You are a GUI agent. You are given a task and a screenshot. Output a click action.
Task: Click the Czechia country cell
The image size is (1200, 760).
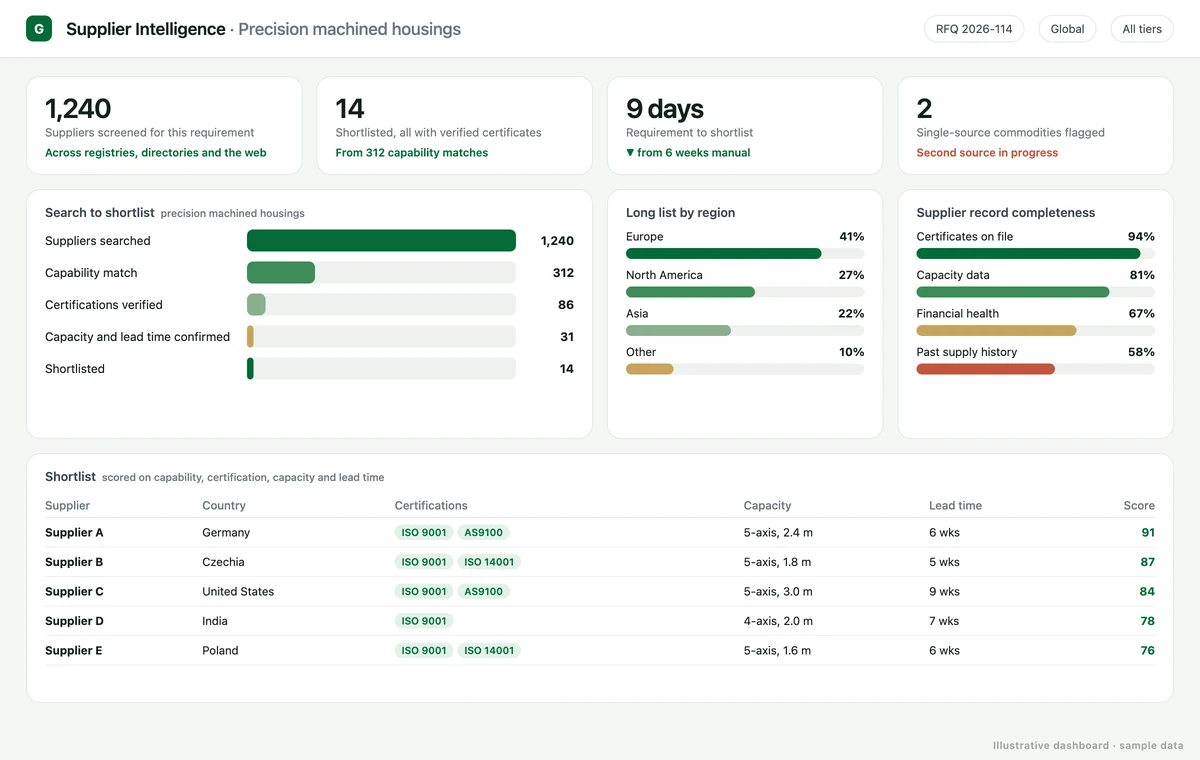click(223, 562)
